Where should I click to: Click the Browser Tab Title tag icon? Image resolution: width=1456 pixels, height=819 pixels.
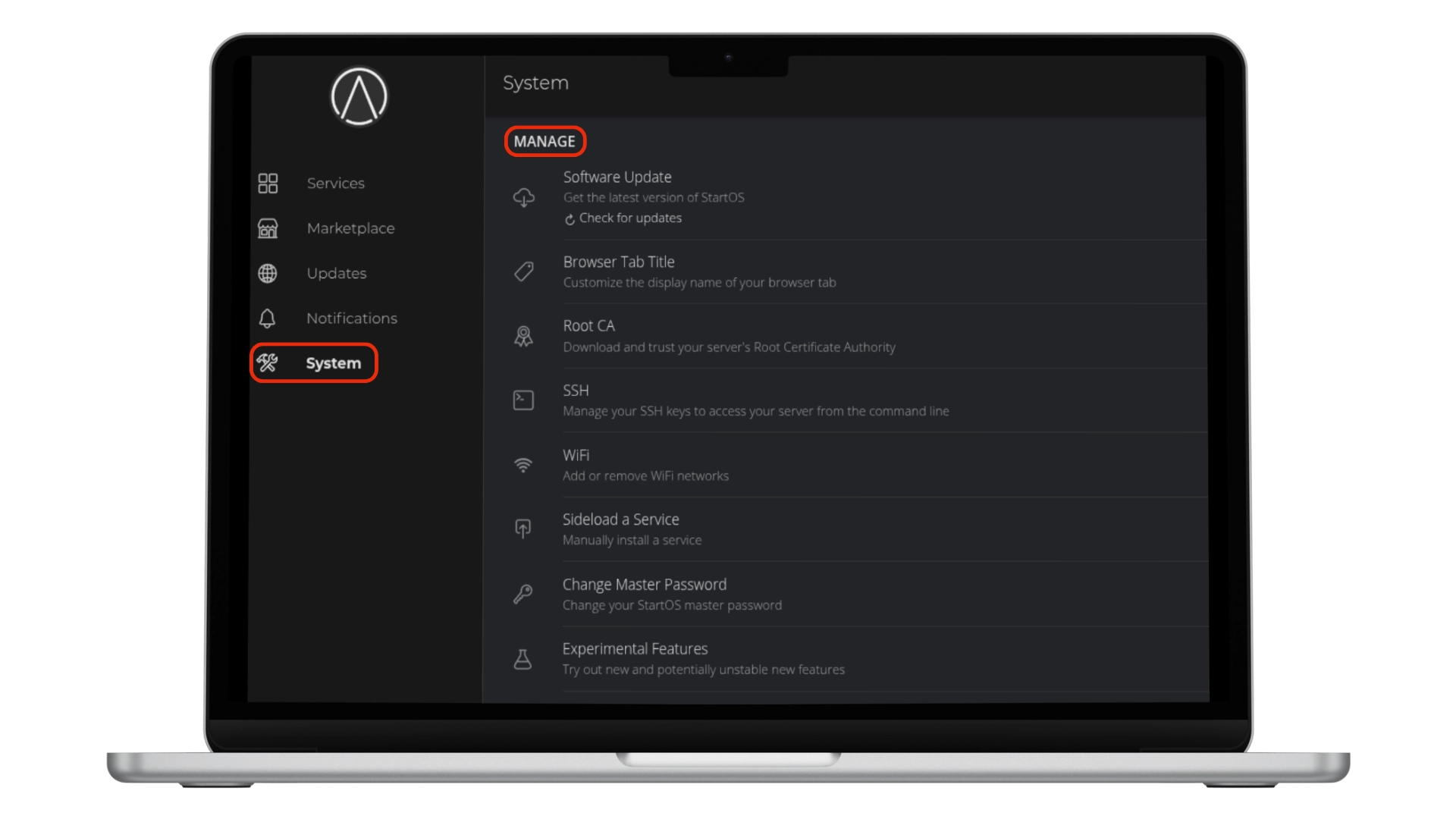[x=523, y=271]
